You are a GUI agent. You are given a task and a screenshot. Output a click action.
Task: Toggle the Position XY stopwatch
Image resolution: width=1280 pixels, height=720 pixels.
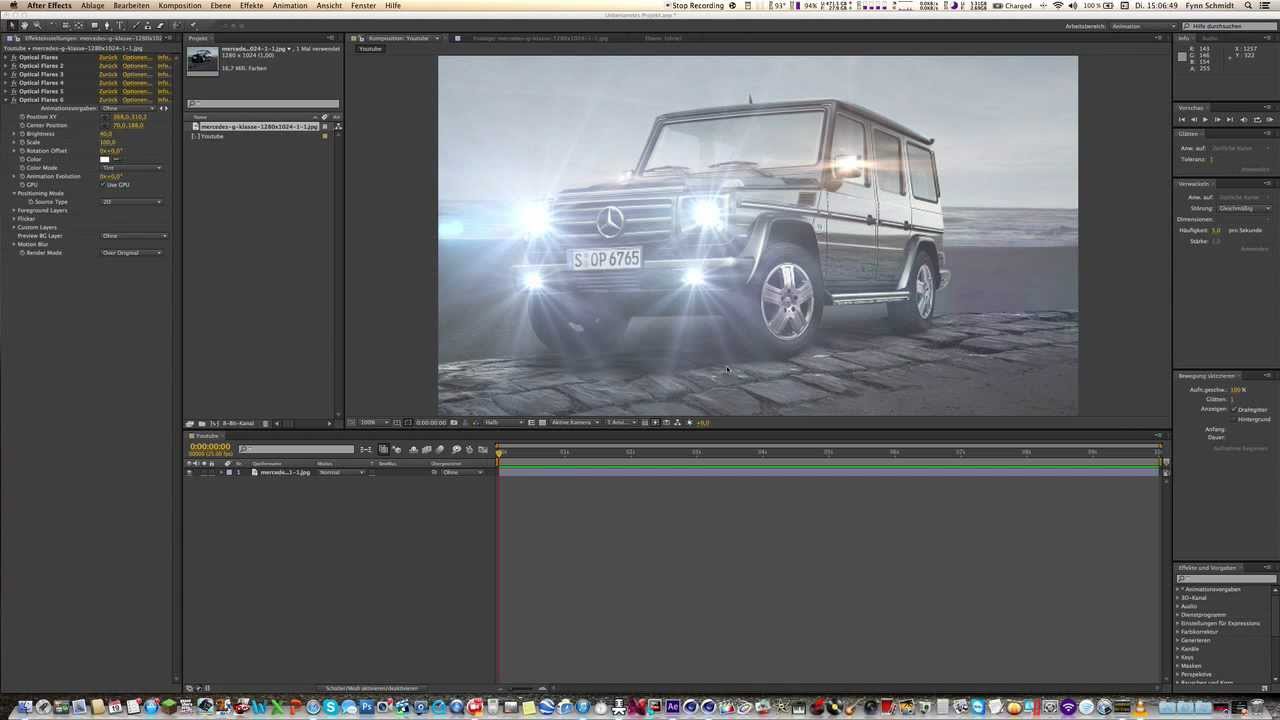pyautogui.click(x=22, y=117)
